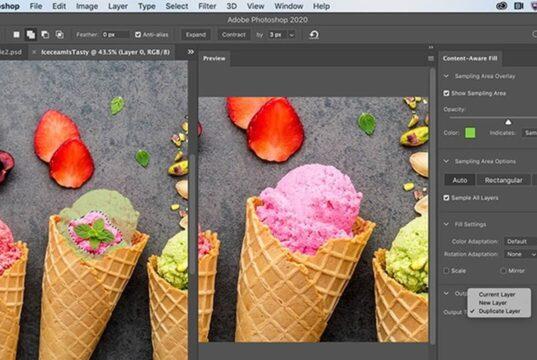Collapse the Sampling Area Options section
537x360 pixels.
pos(446,161)
